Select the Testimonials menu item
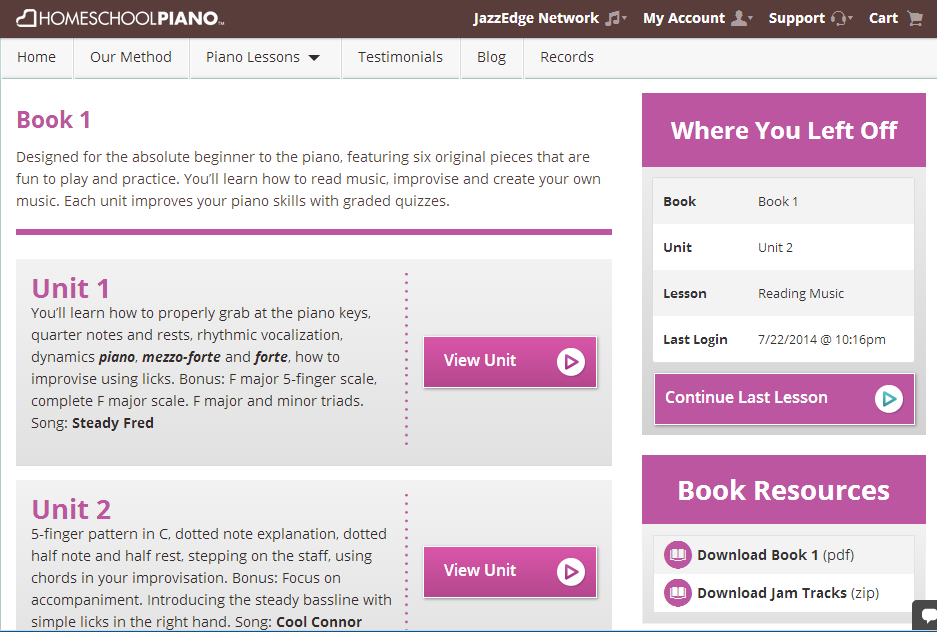This screenshot has height=632, width=937. 400,57
